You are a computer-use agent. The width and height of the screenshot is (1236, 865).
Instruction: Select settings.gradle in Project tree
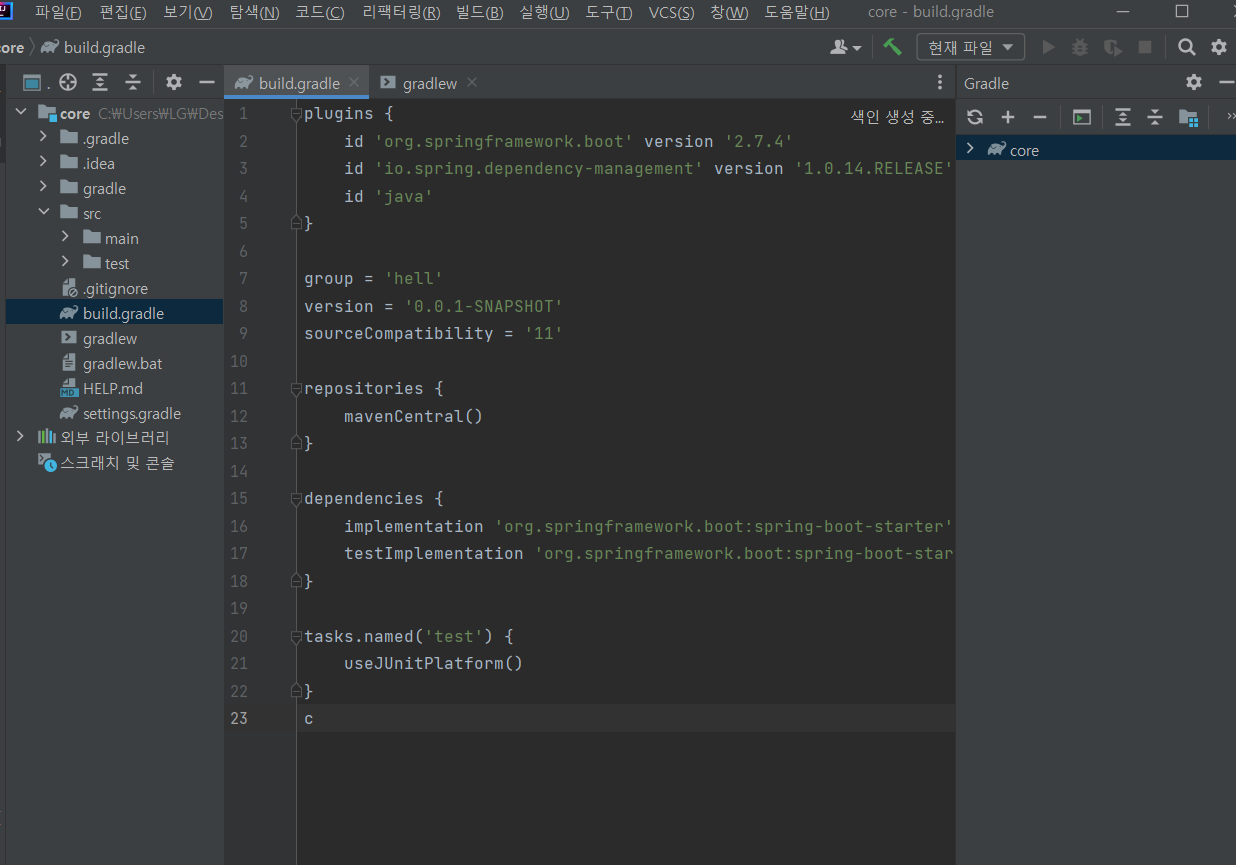pyautogui.click(x=132, y=413)
